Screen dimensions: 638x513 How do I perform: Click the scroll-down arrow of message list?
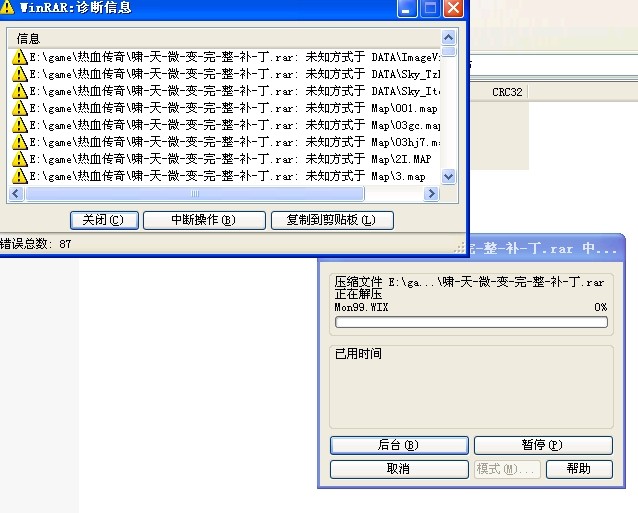click(x=448, y=177)
